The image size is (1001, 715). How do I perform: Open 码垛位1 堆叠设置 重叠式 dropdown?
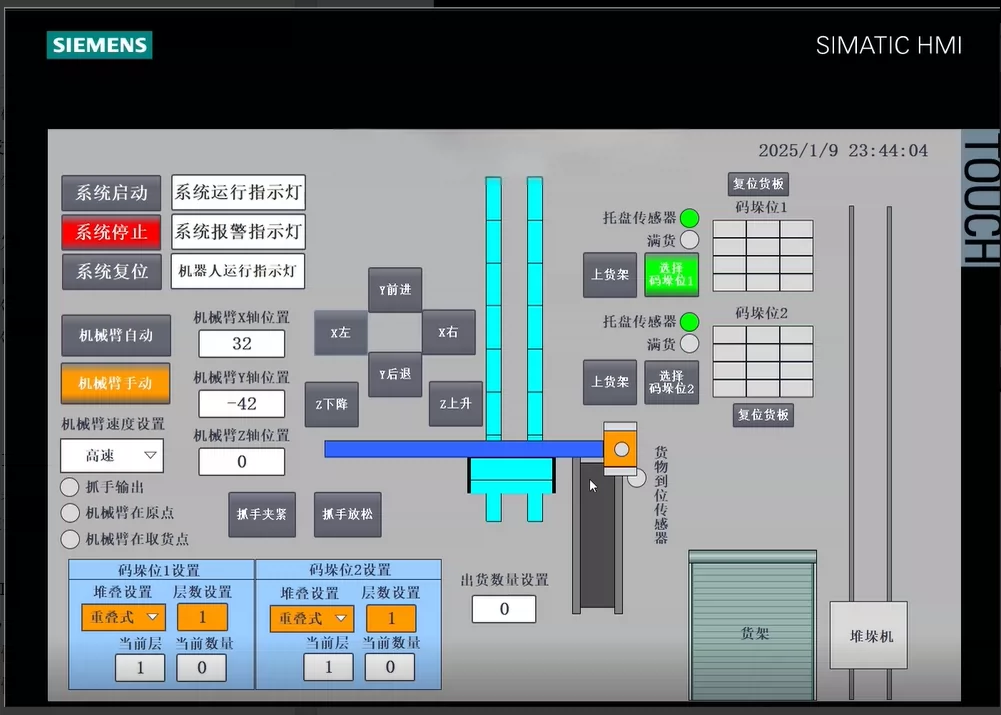point(123,617)
